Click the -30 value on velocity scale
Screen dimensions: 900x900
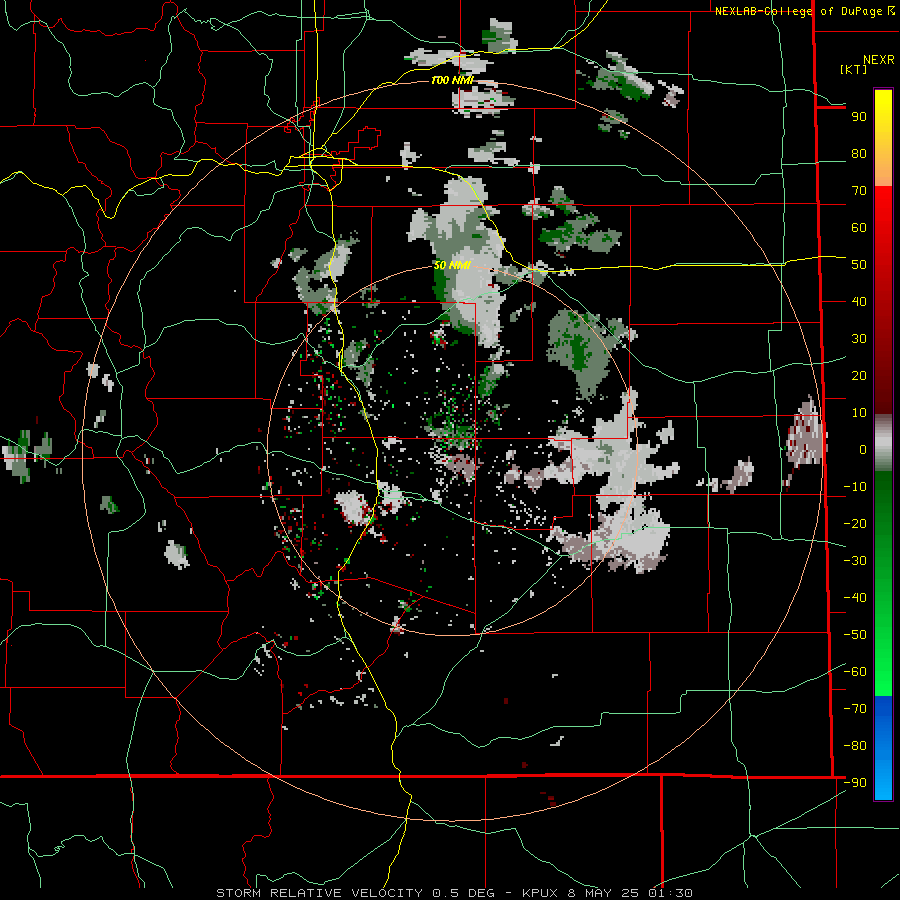click(855, 561)
